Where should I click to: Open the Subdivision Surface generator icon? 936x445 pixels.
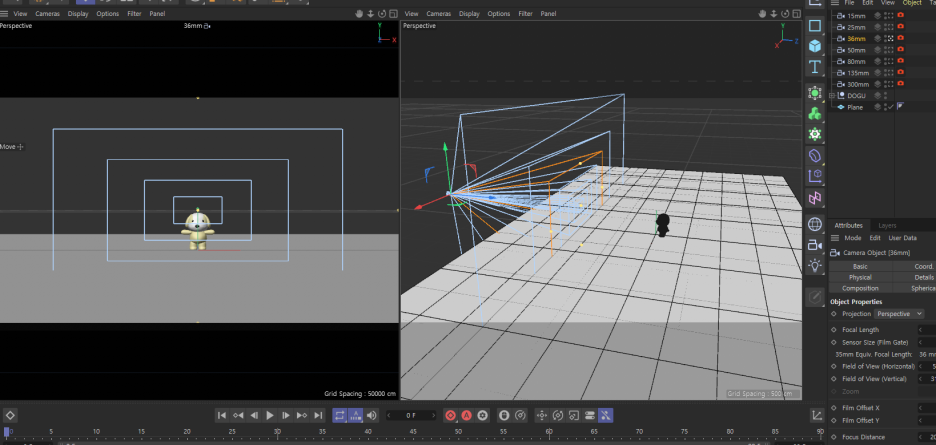[x=815, y=93]
